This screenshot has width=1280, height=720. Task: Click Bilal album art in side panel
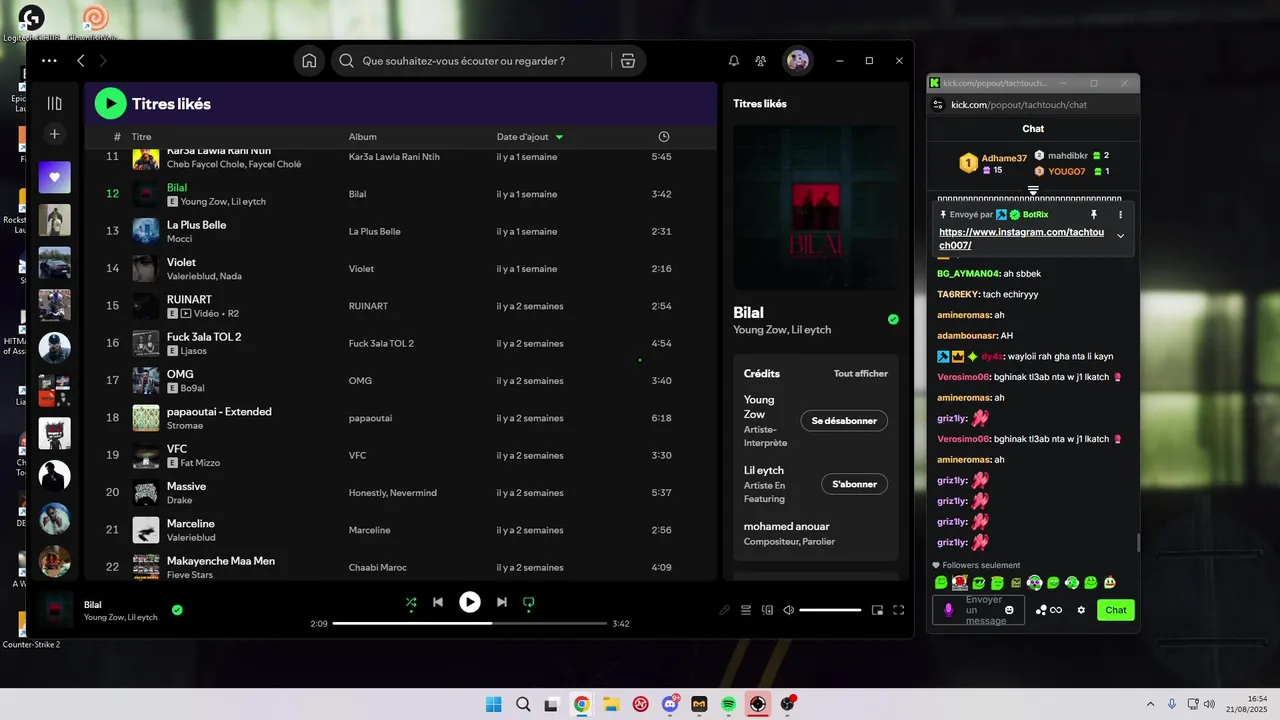click(816, 207)
